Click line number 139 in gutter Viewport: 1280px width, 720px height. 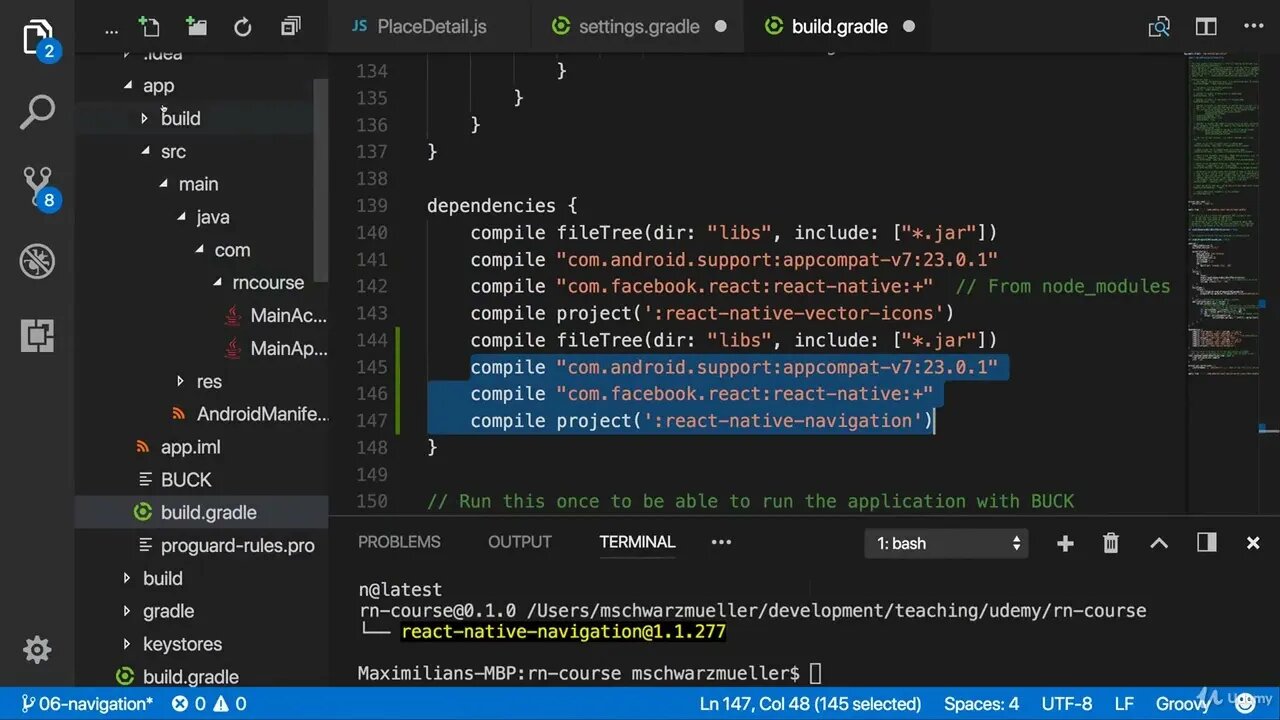(372, 206)
